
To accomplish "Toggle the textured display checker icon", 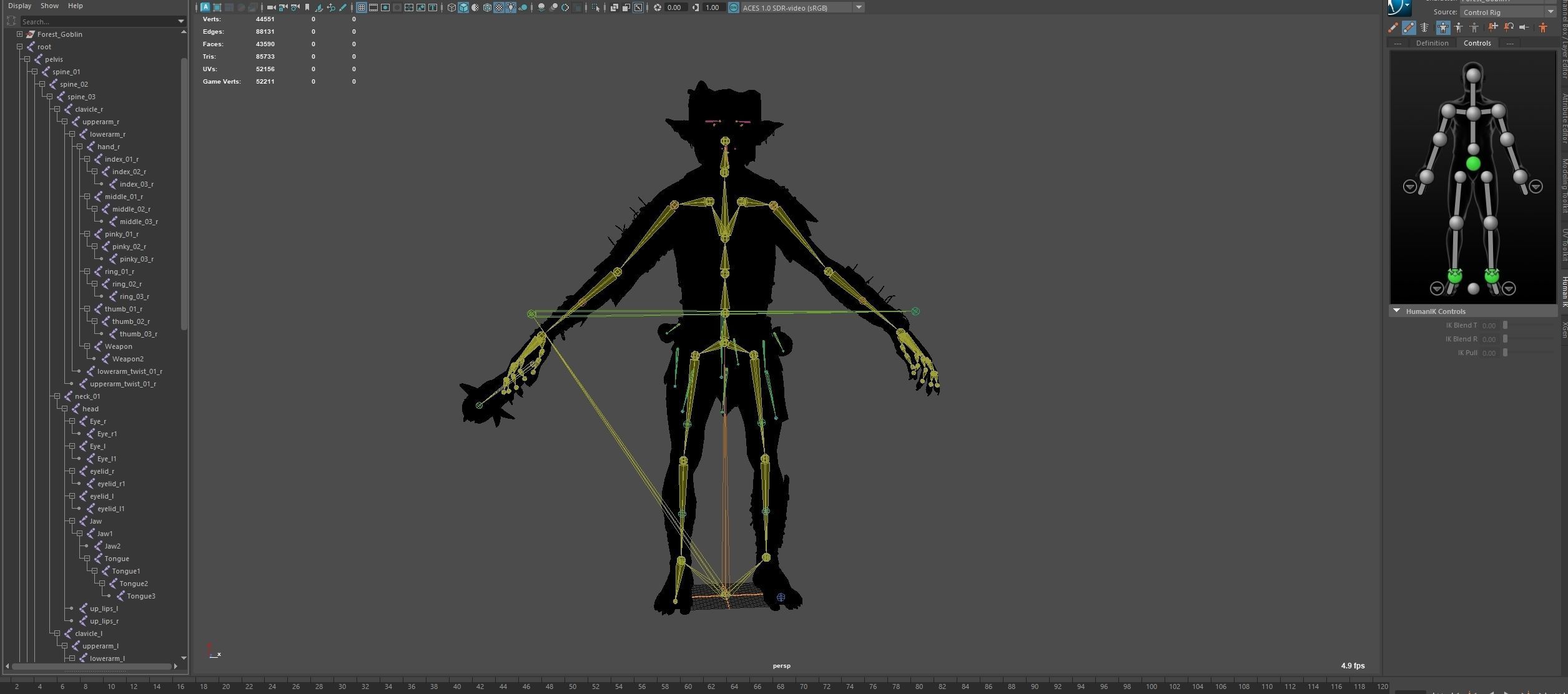I will (x=499, y=7).
